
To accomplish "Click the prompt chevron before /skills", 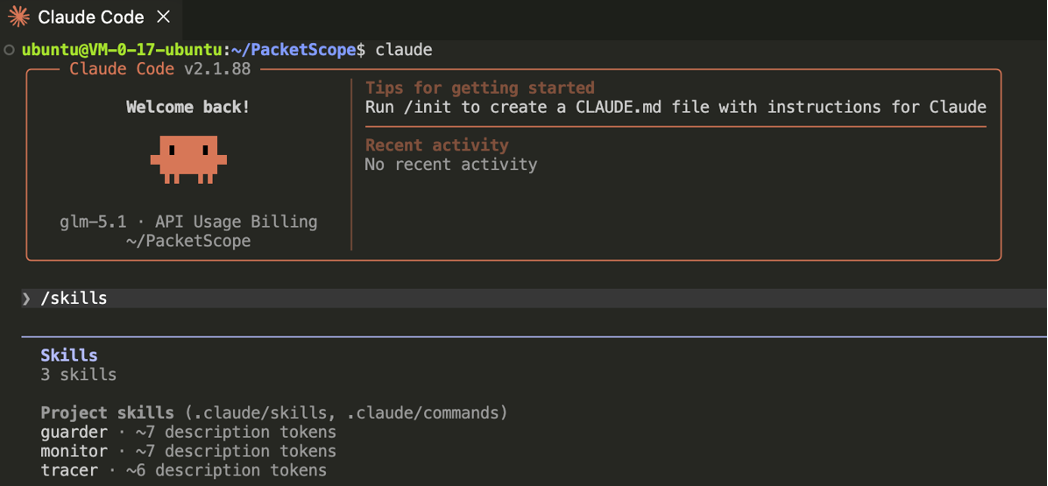I will (x=27, y=298).
